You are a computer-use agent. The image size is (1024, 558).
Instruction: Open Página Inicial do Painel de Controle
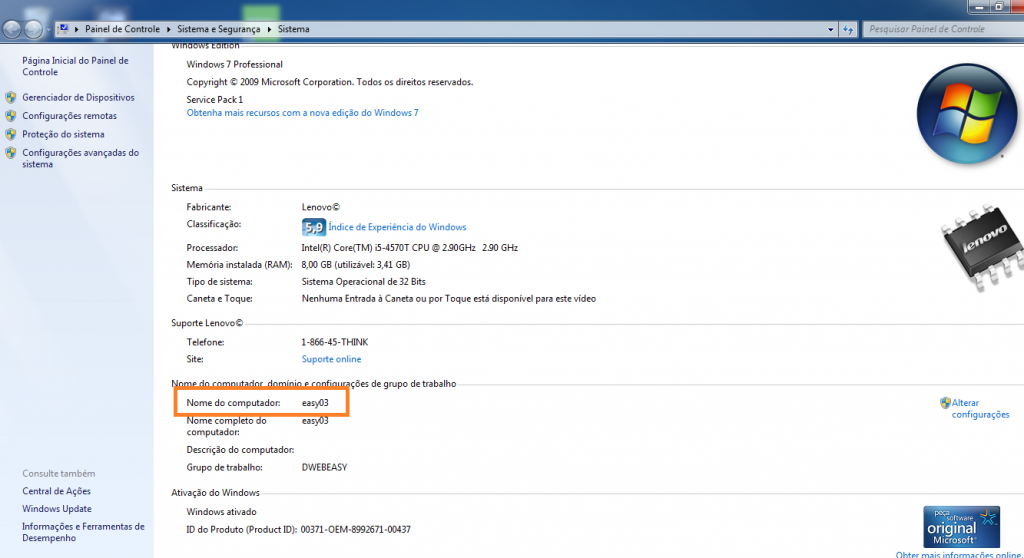tap(75, 66)
